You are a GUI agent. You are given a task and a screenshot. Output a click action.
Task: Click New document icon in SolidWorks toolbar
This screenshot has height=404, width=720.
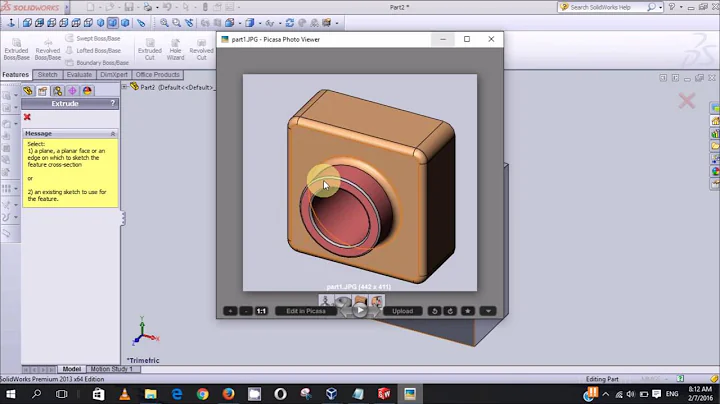(x=90, y=7)
